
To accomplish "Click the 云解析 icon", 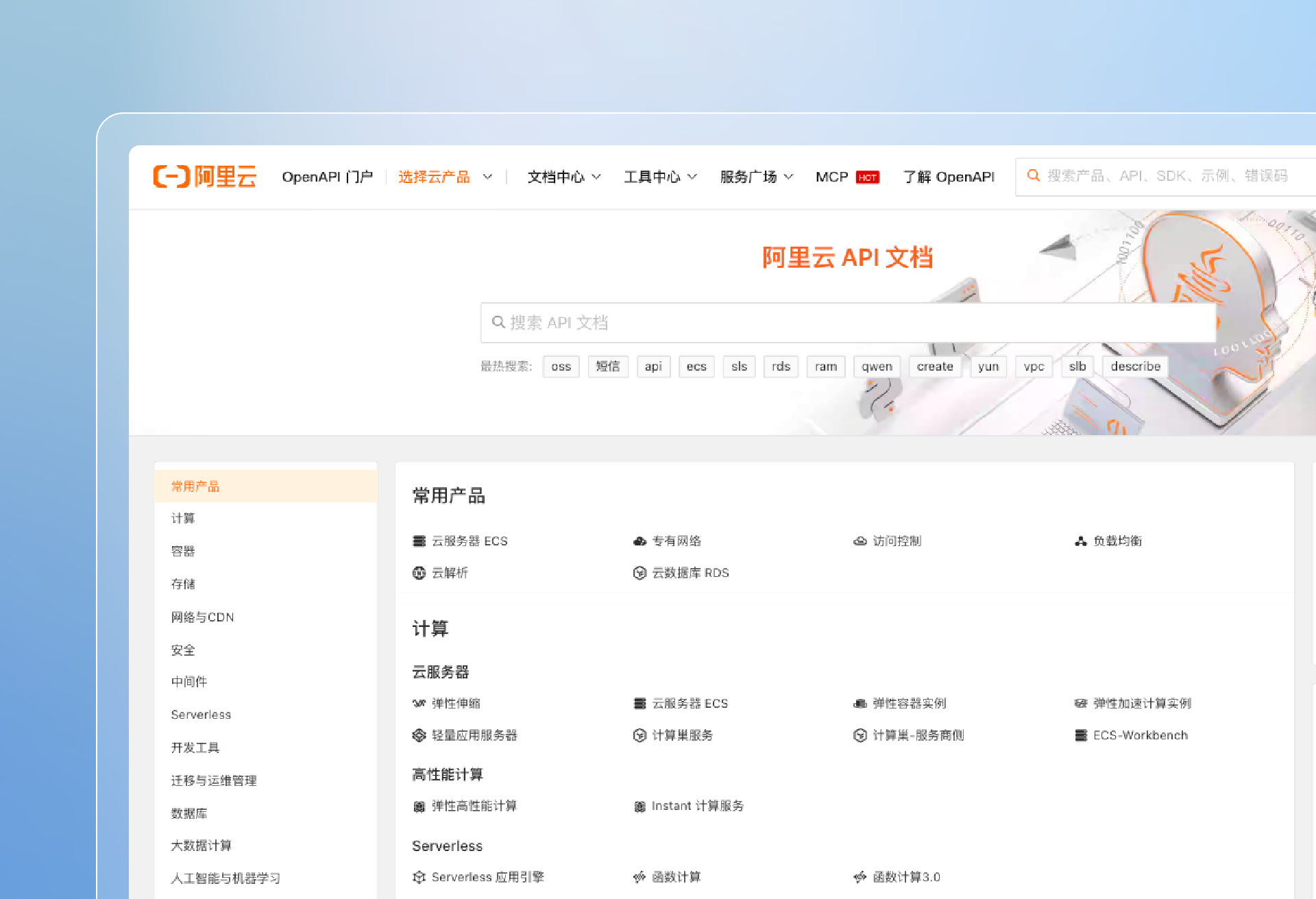I will pos(419,573).
